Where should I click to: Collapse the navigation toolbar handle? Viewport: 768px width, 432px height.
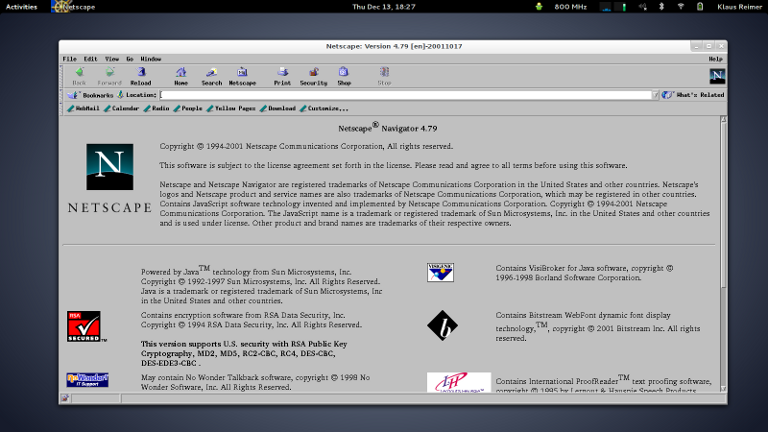coord(62,76)
